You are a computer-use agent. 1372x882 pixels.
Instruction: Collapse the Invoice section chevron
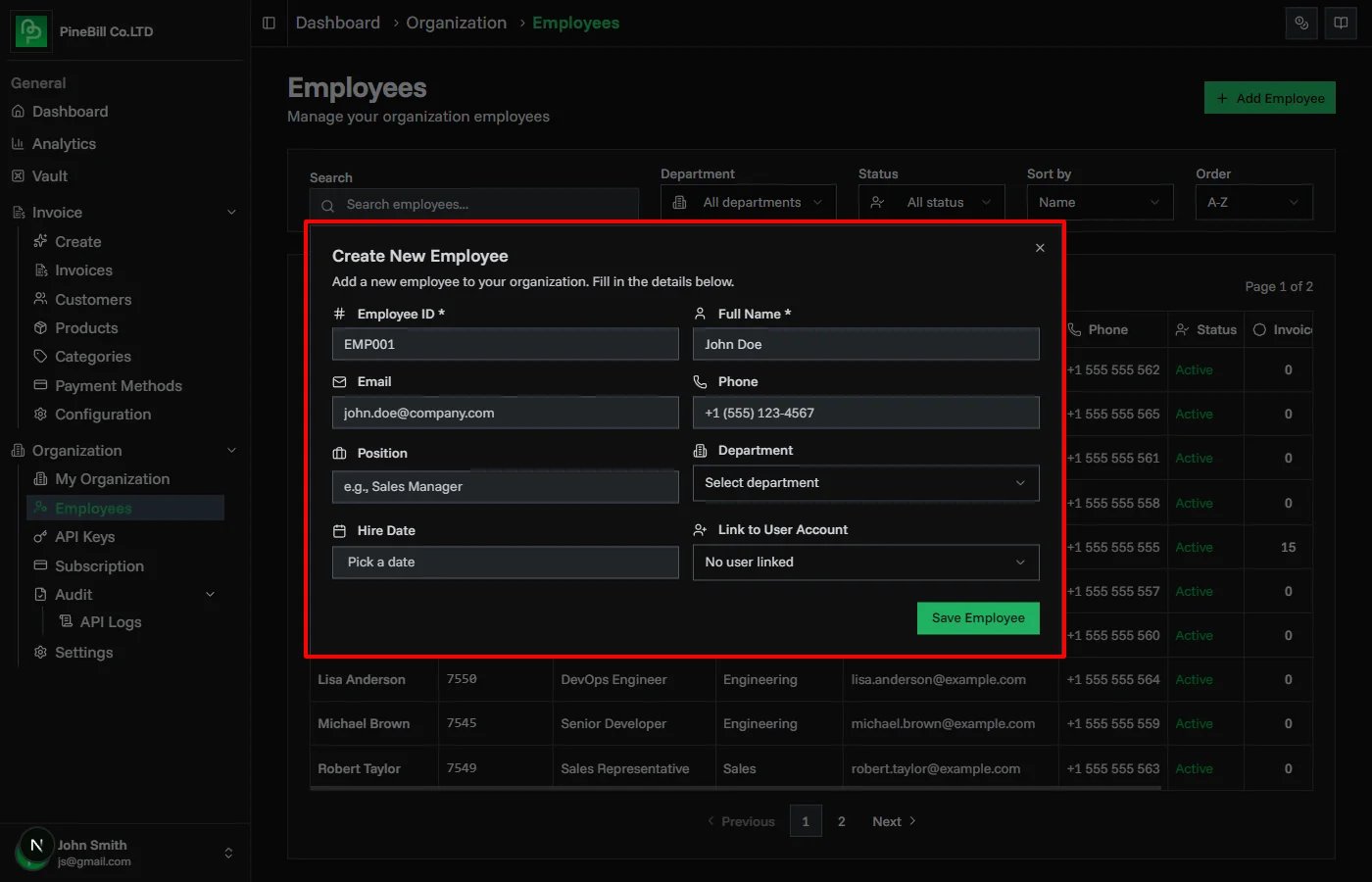(x=231, y=212)
